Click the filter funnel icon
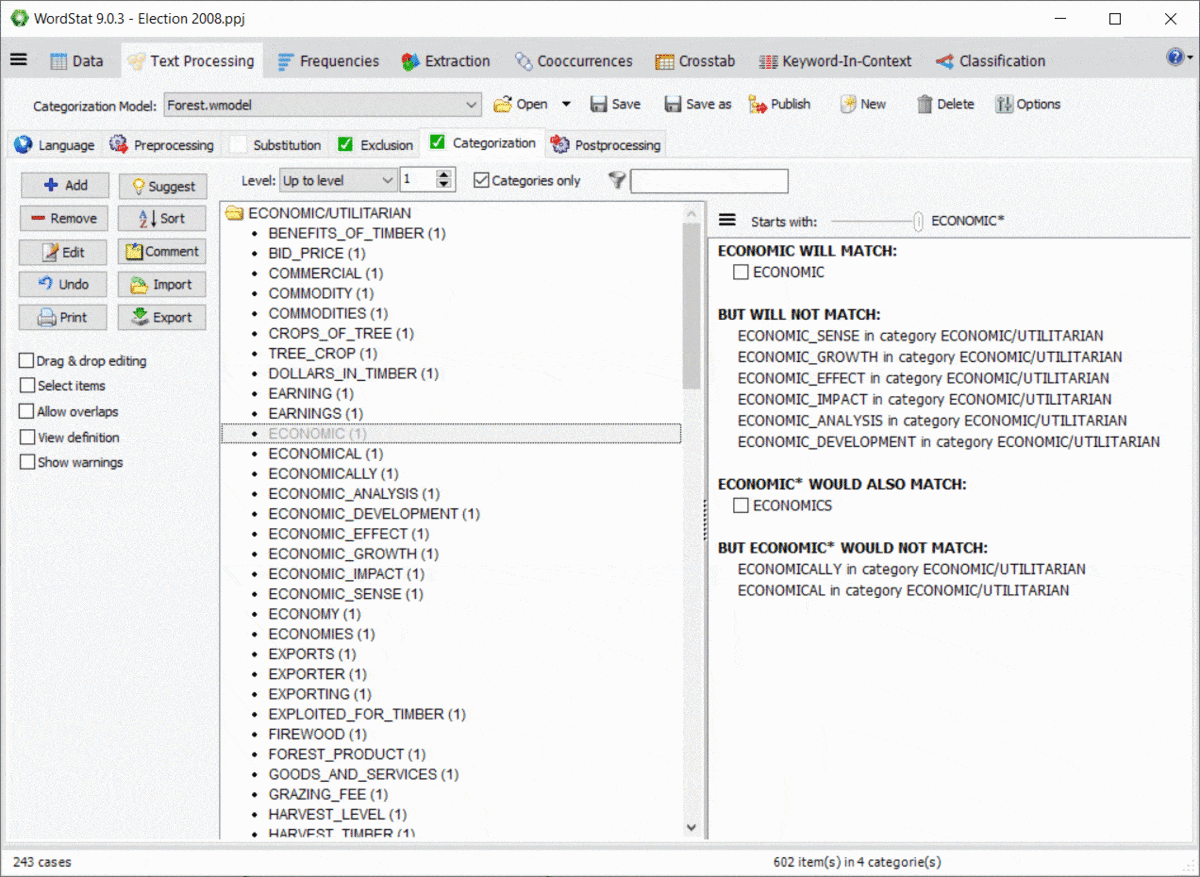 click(616, 180)
